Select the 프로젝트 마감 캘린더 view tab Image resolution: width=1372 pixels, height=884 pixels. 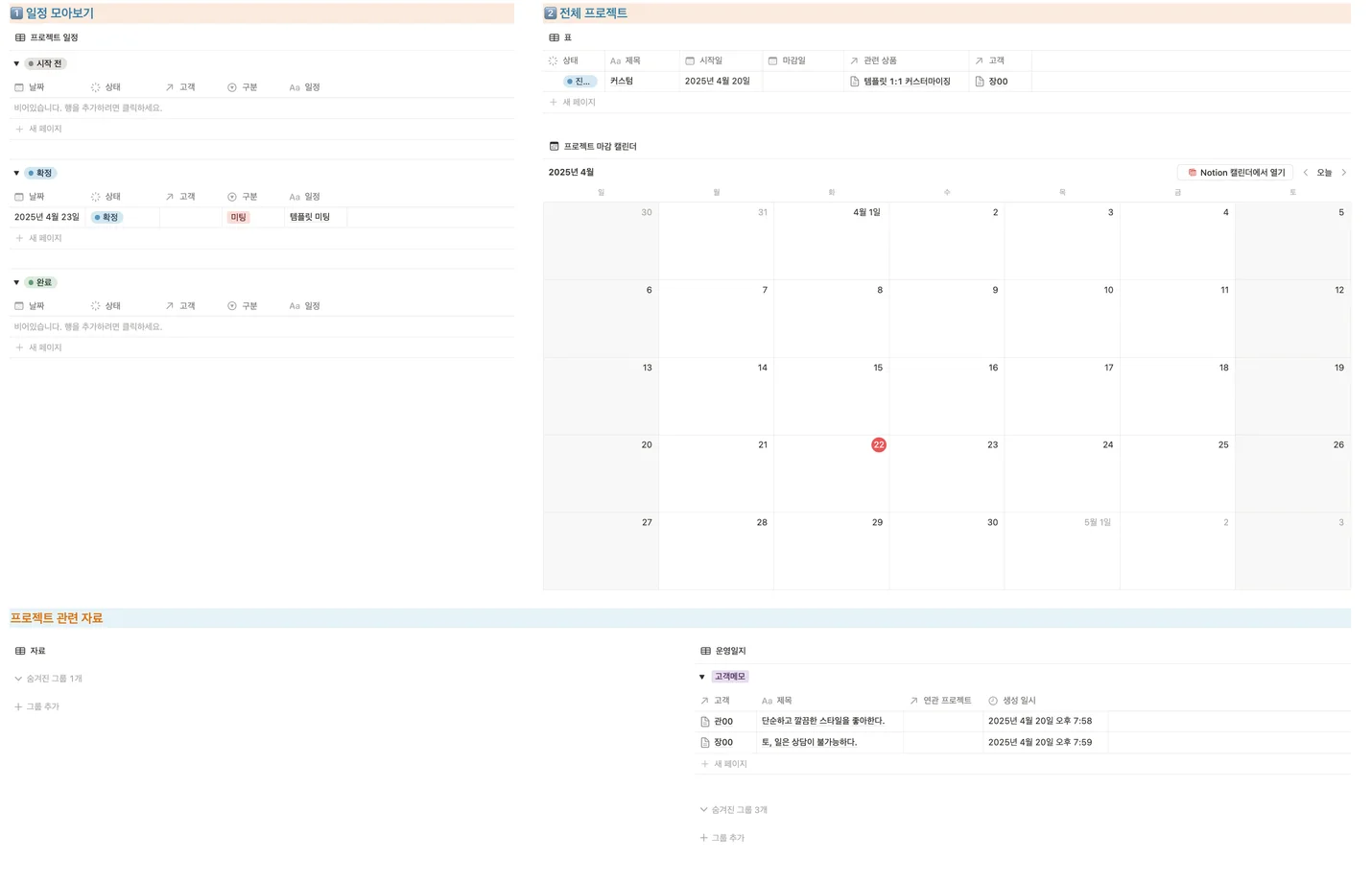[592, 147]
